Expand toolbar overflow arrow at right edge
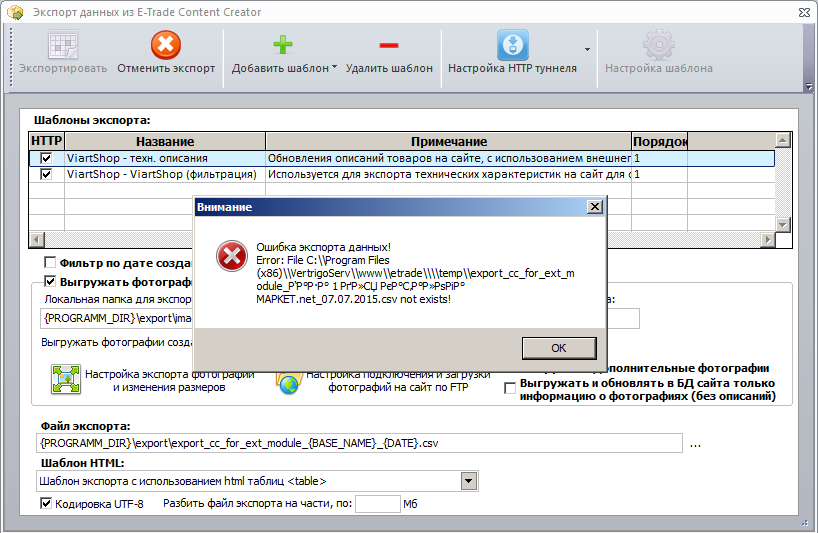818x533 pixels. point(809,87)
